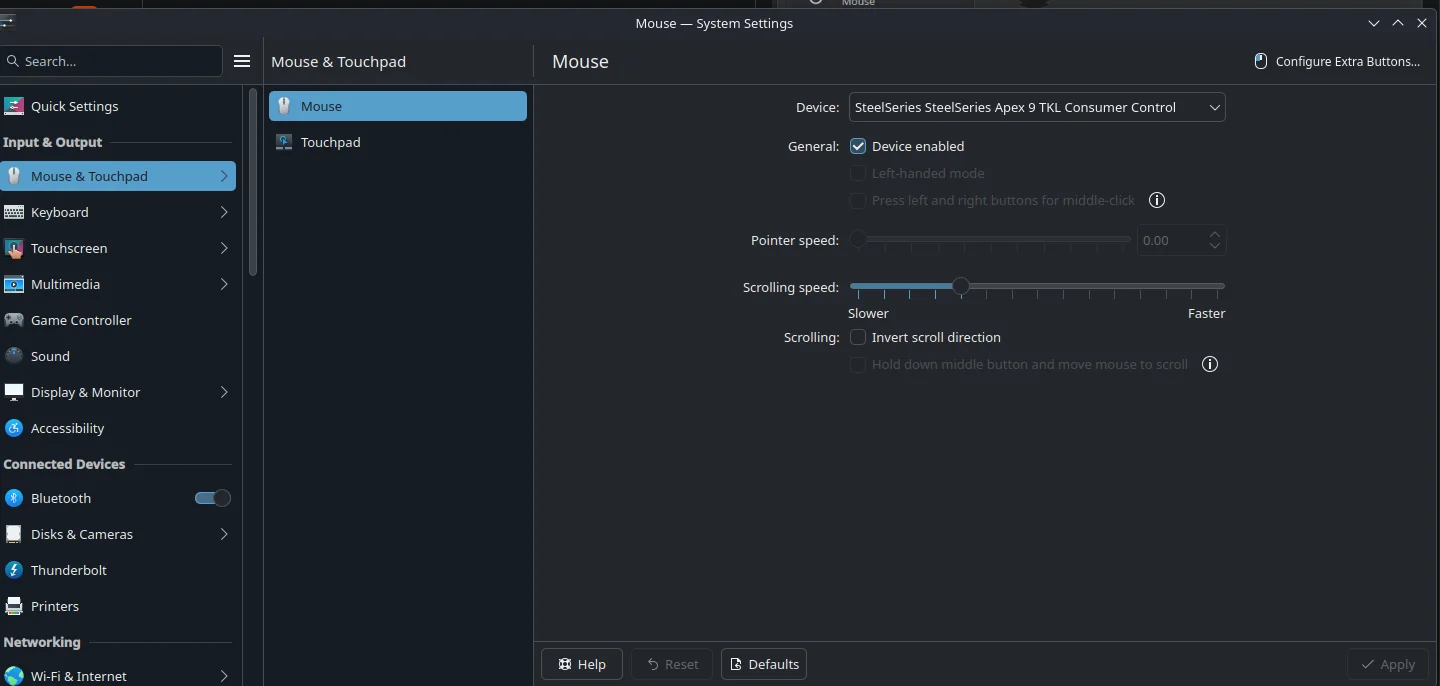Expand Disks & Cameras chevron
1440x686 pixels.
pyautogui.click(x=224, y=534)
